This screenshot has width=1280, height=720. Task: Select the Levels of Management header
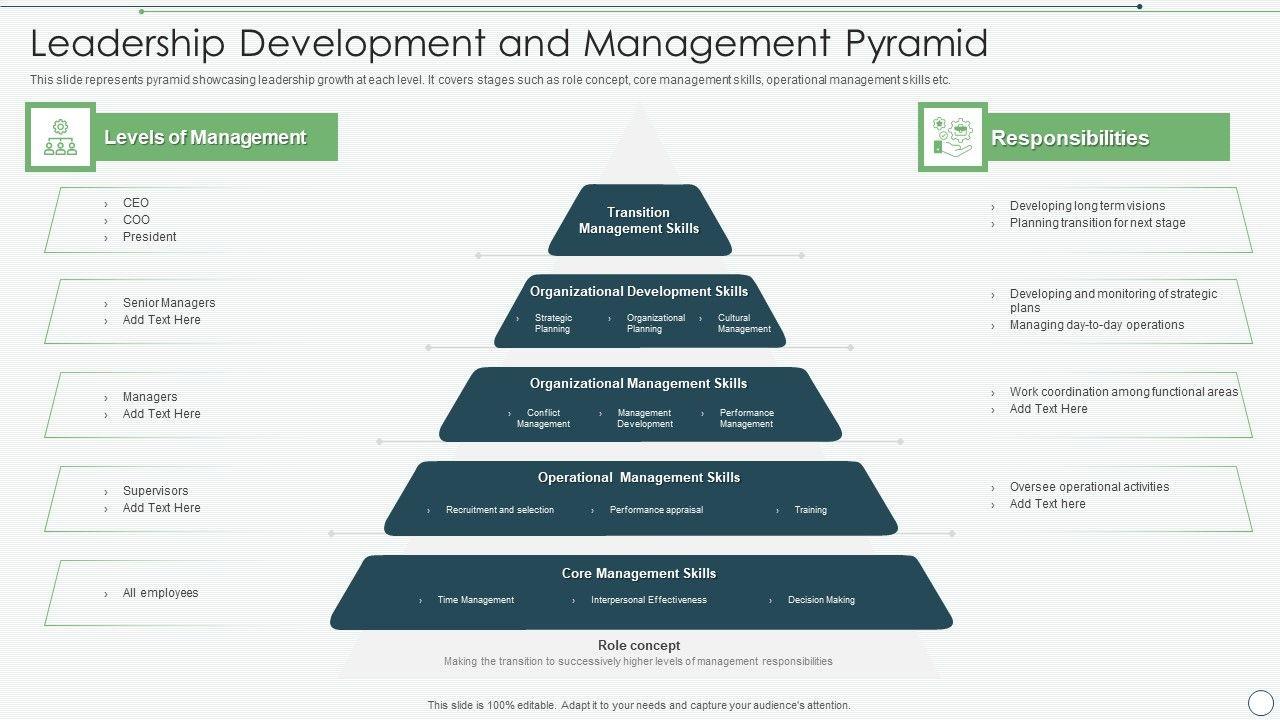coord(205,137)
